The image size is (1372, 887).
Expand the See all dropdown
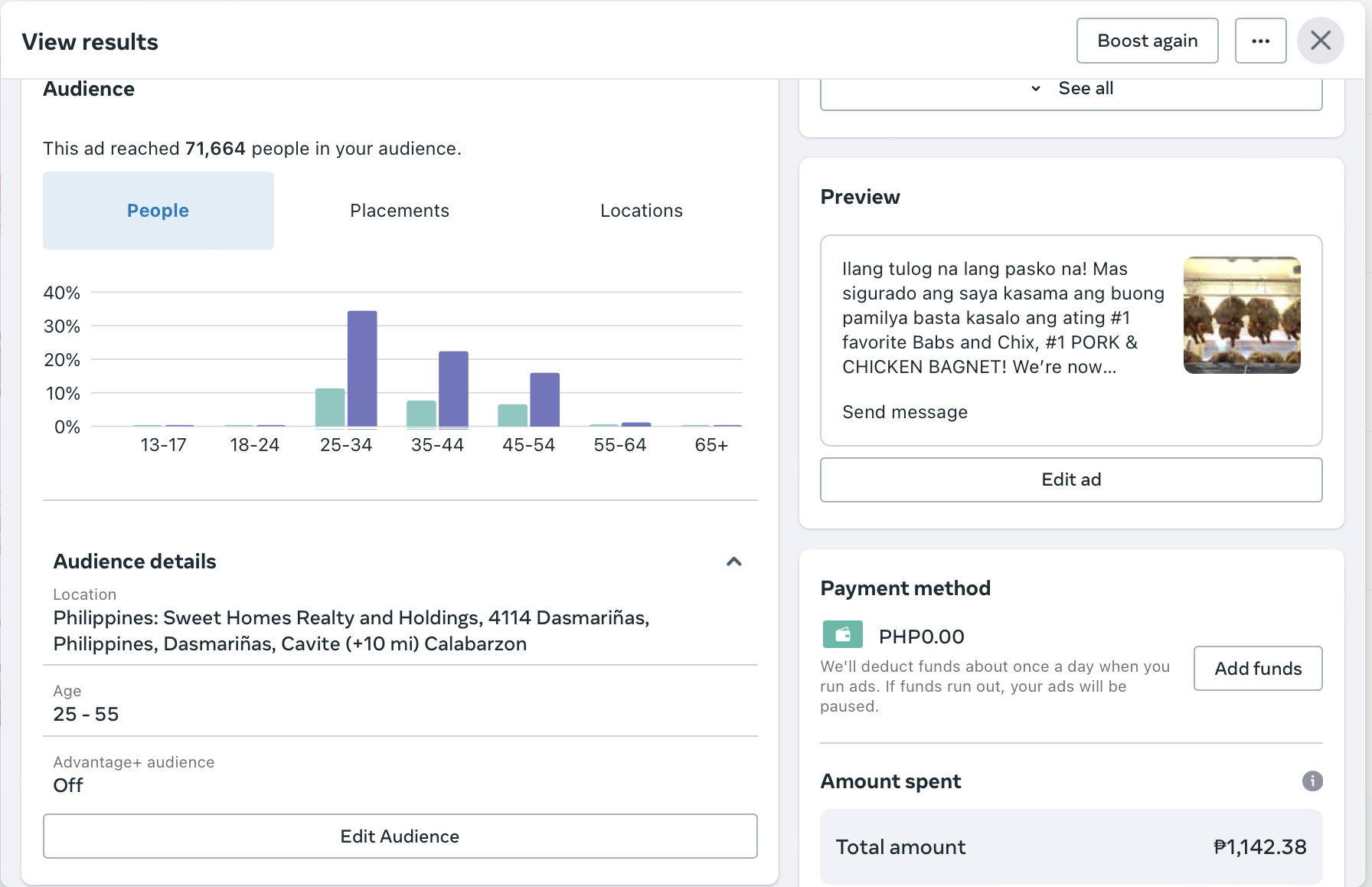click(x=1071, y=89)
